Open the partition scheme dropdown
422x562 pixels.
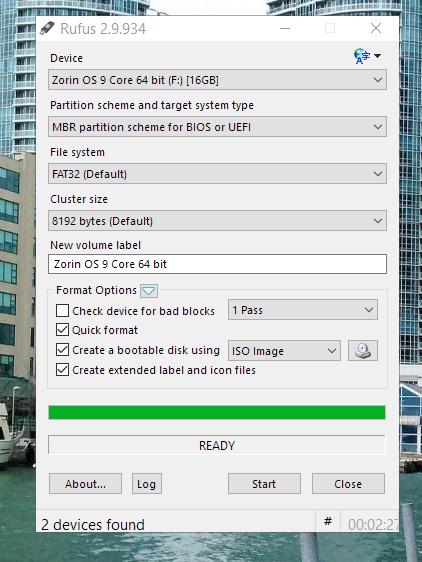tap(217, 127)
